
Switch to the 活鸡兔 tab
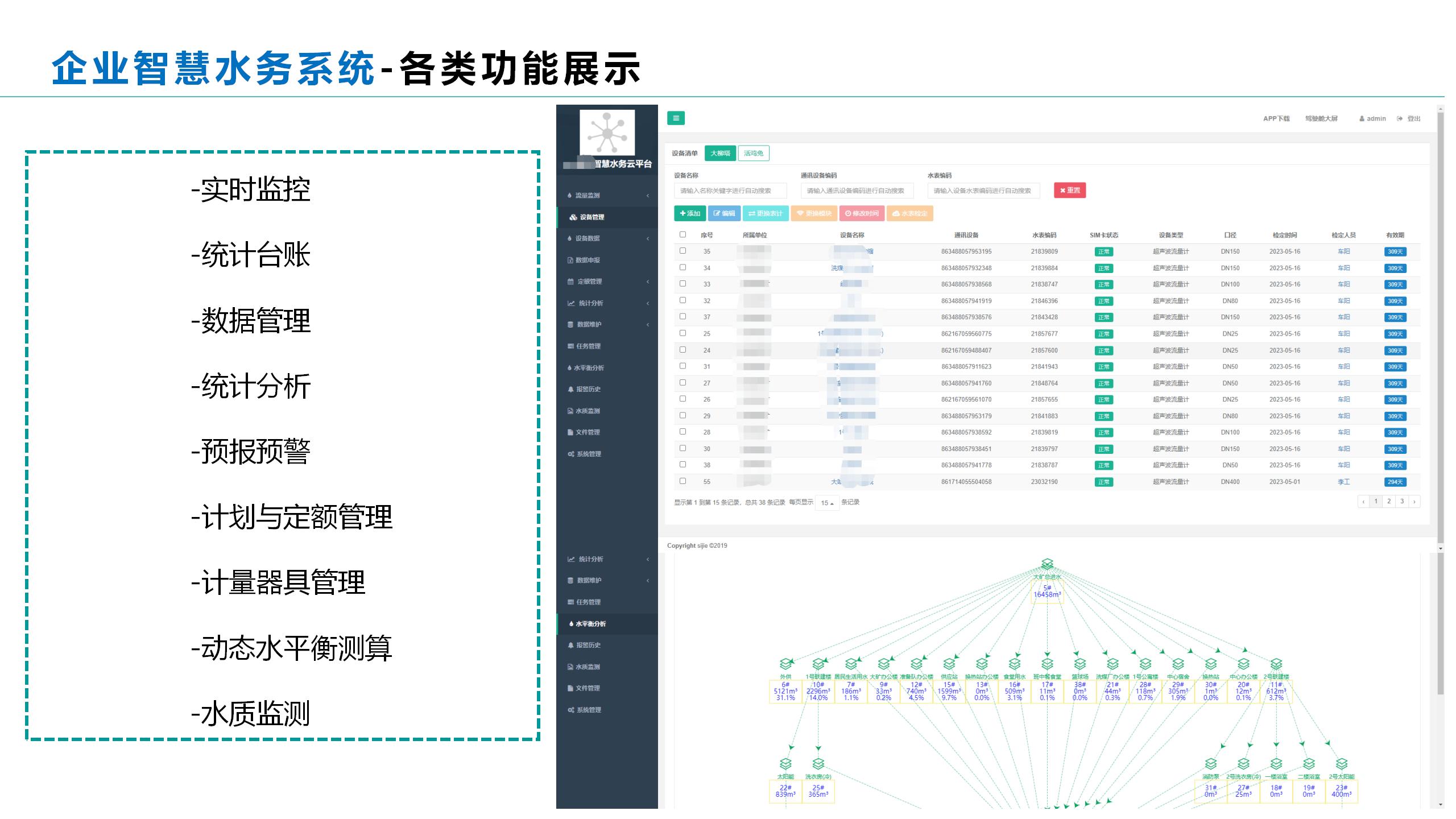point(754,153)
